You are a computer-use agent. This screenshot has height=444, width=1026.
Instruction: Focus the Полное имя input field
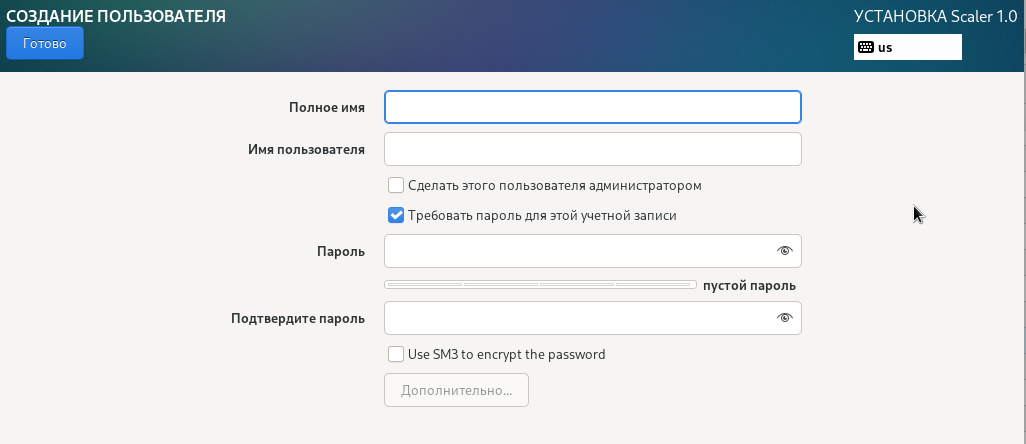coord(592,107)
